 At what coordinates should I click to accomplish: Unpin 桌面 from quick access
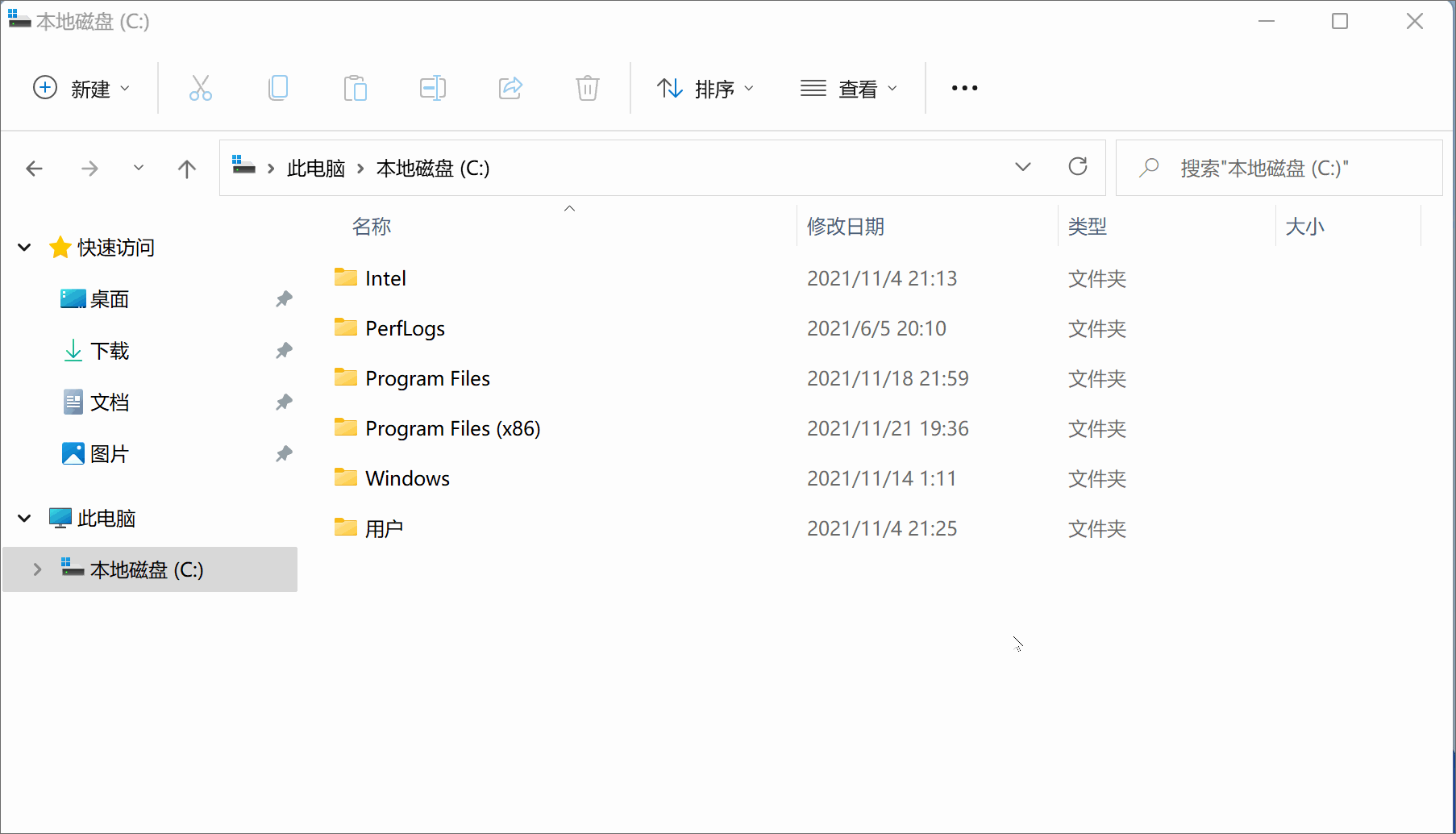point(284,298)
